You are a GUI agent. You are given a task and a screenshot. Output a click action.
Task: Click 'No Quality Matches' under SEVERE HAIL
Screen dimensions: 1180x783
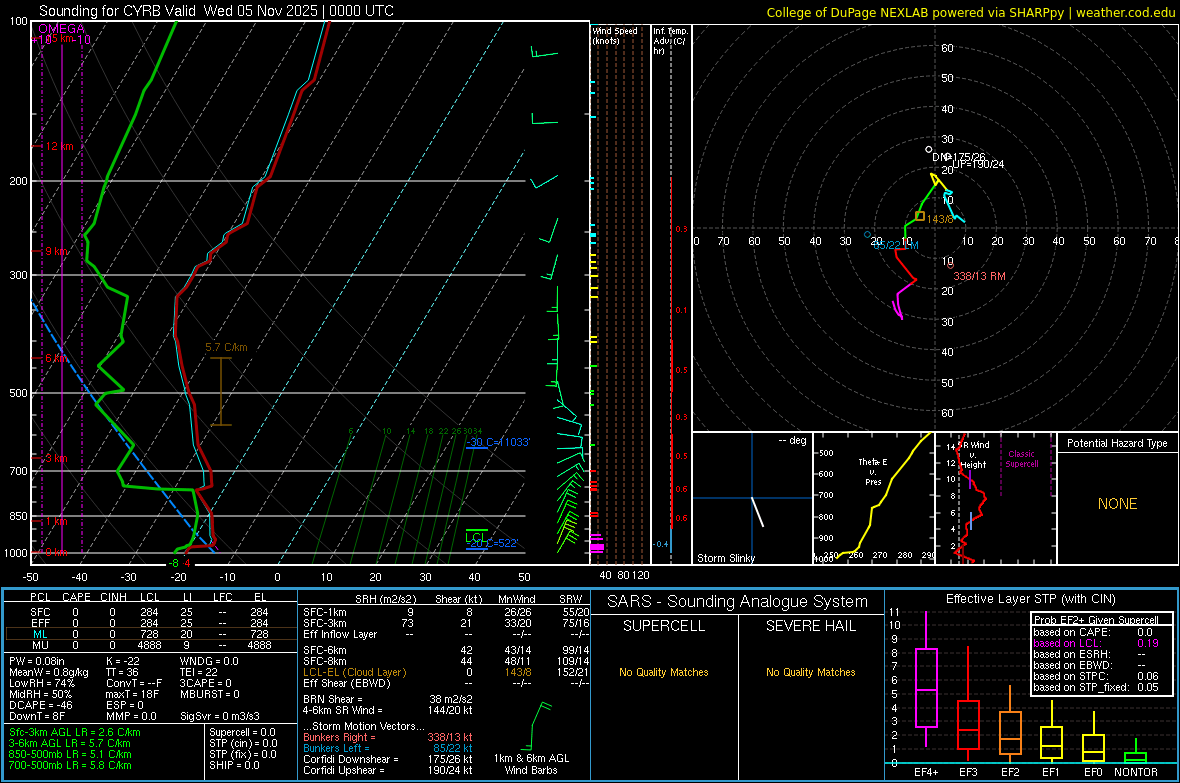[x=810, y=672]
